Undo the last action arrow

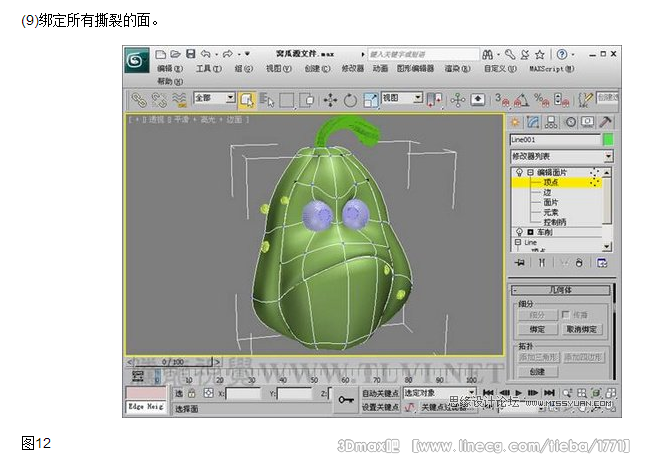[x=206, y=54]
